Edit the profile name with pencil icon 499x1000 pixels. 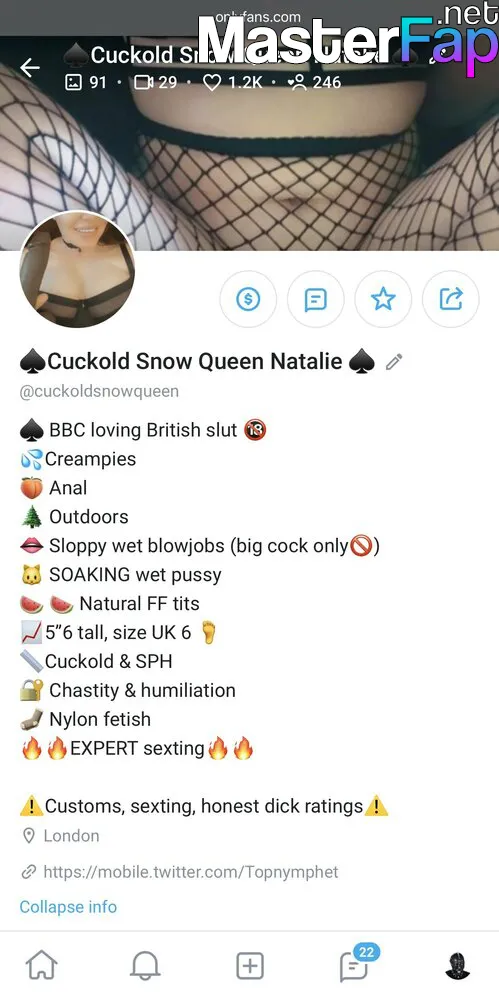pyautogui.click(x=394, y=362)
